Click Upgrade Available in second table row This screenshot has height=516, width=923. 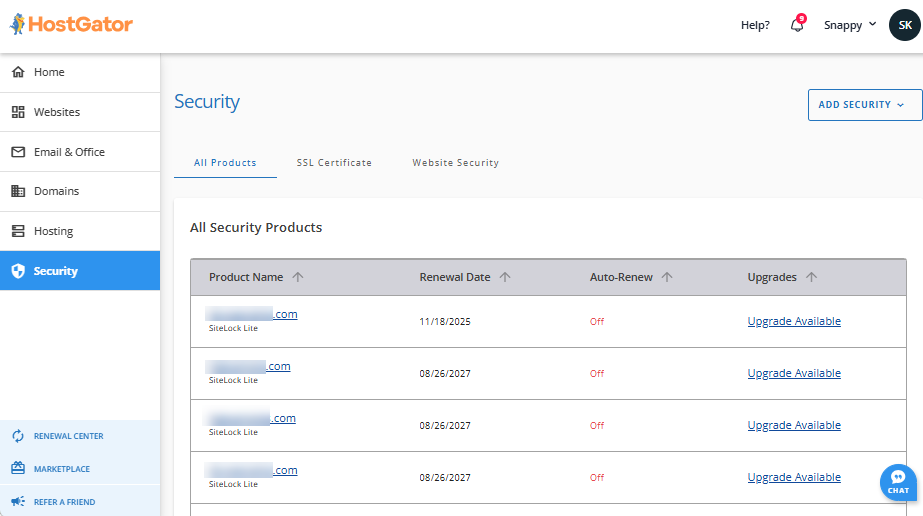(794, 373)
